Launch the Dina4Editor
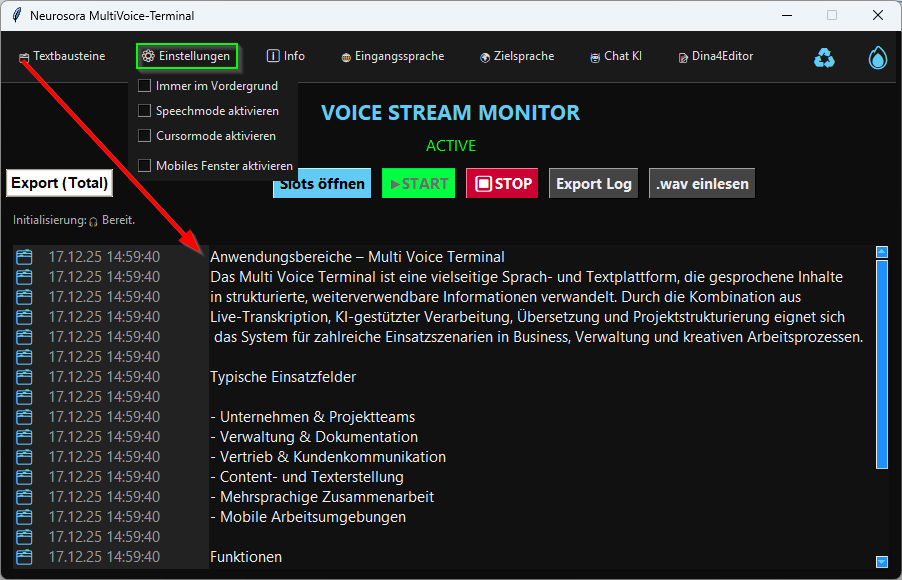This screenshot has width=902, height=580. [715, 57]
